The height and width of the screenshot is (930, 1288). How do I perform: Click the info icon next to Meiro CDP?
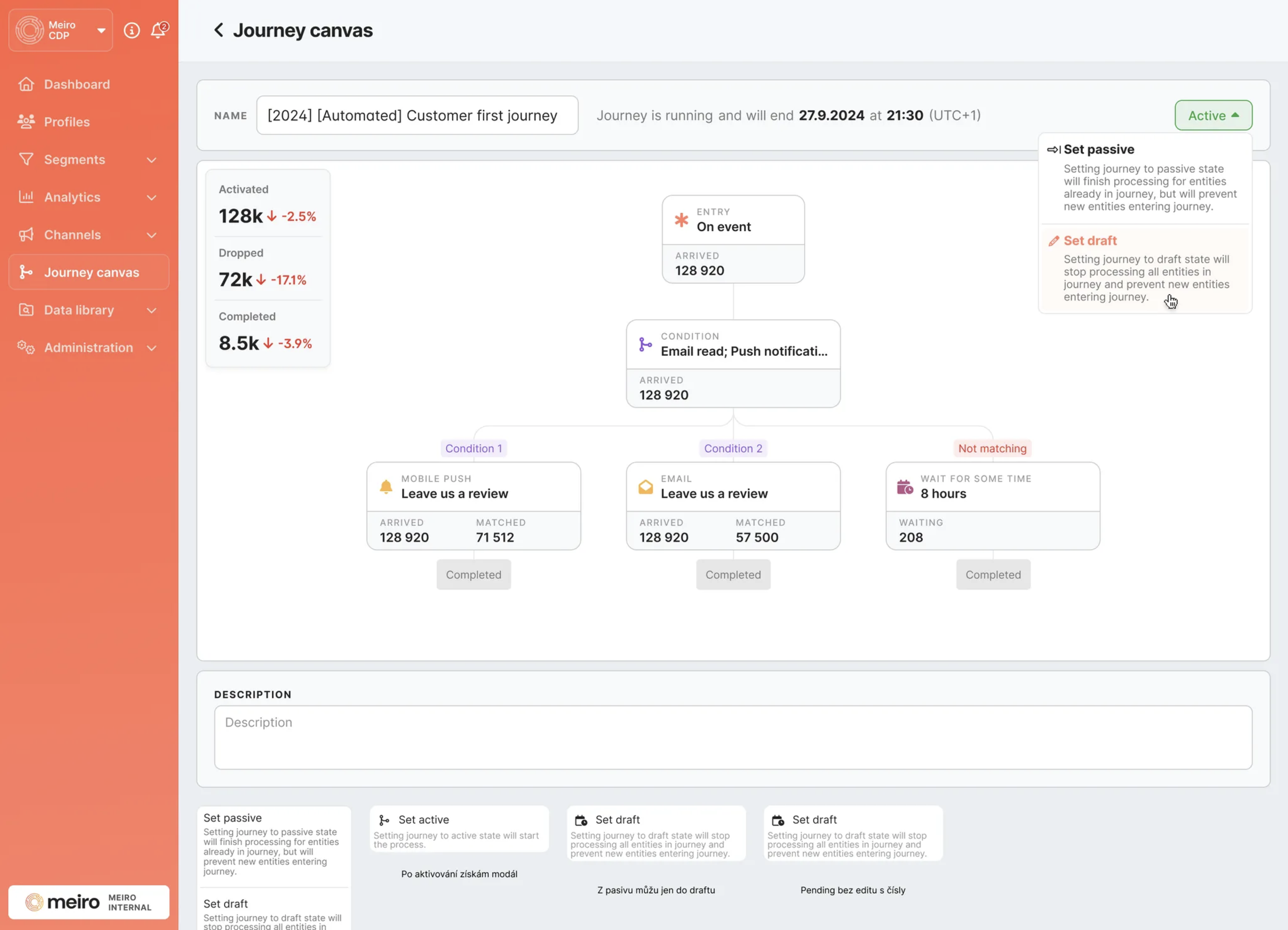click(x=132, y=31)
